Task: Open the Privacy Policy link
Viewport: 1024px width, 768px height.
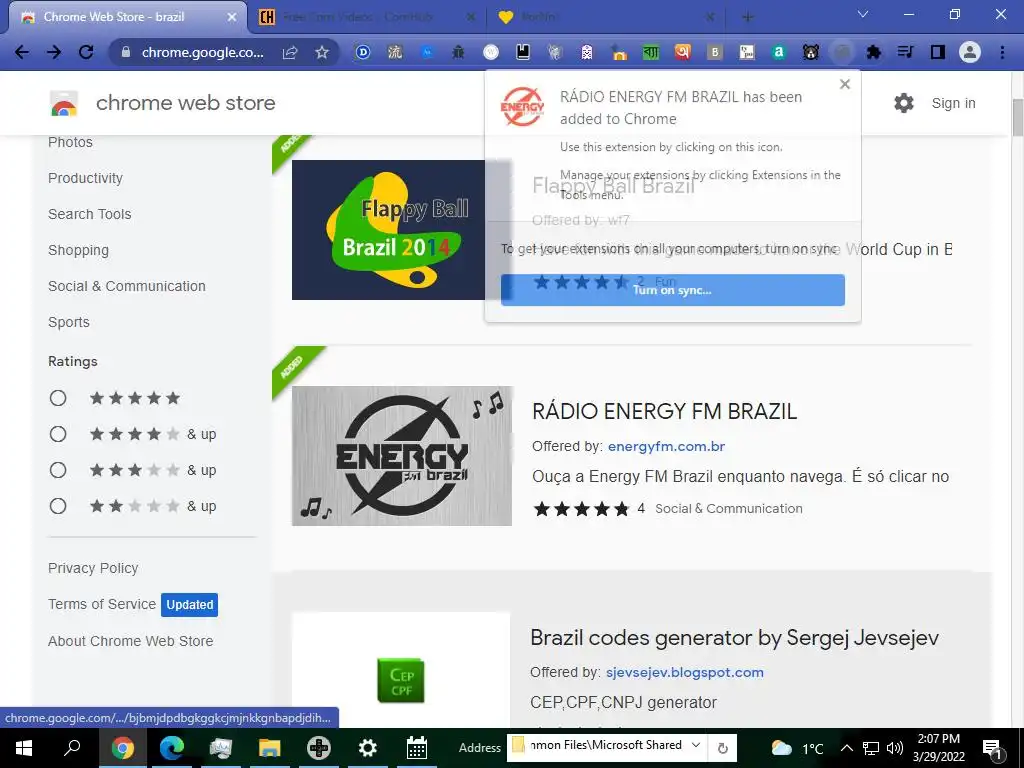Action: pos(93,568)
